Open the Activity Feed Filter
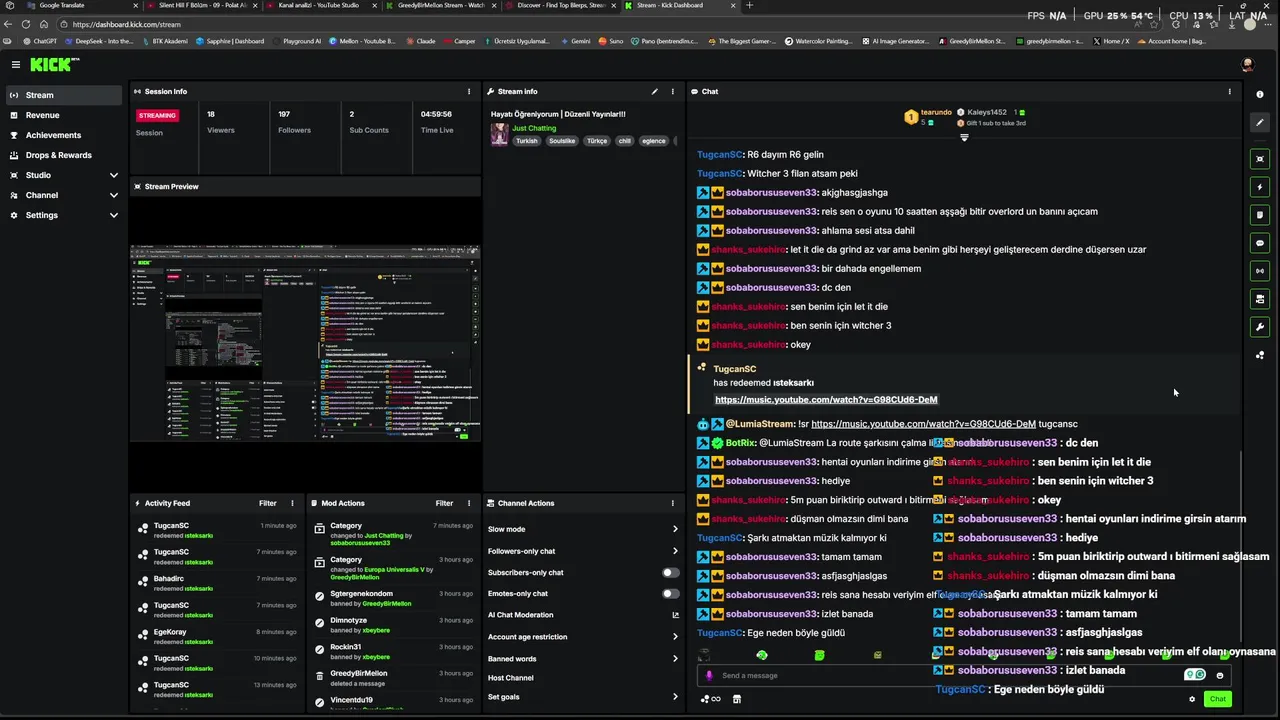 pos(268,503)
